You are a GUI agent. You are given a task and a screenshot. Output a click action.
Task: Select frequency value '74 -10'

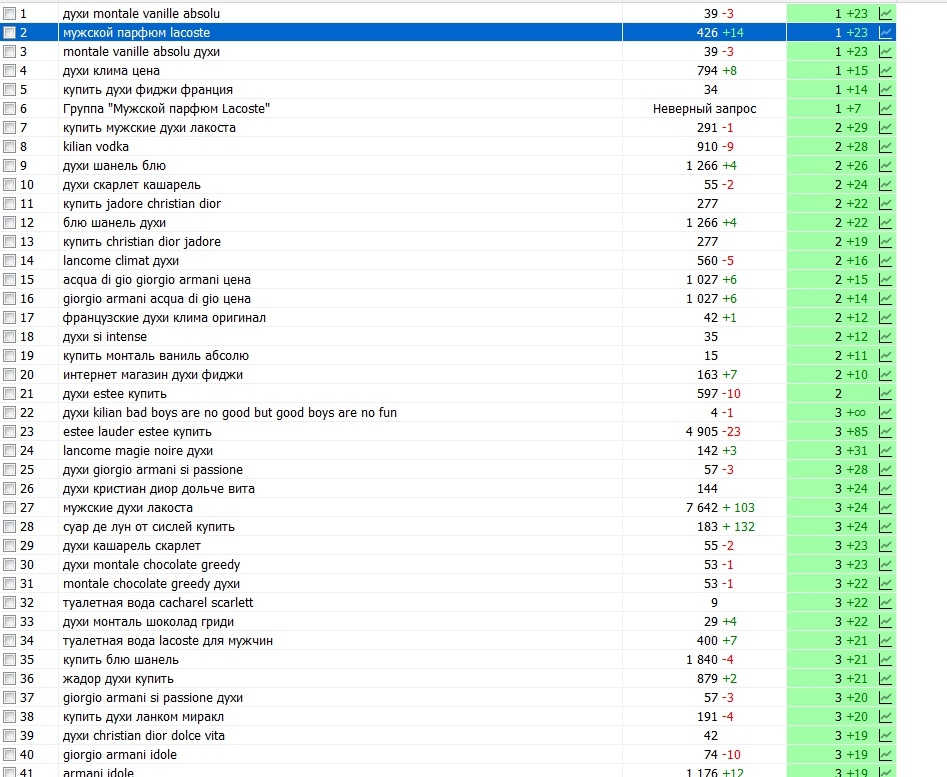[722, 755]
